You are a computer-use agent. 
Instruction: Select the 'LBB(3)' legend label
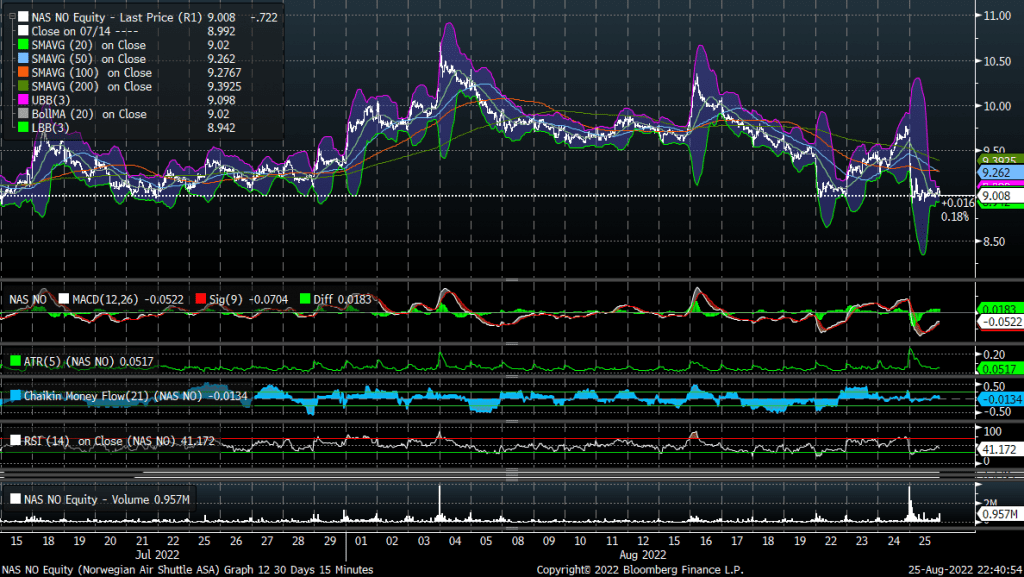click(x=50, y=127)
